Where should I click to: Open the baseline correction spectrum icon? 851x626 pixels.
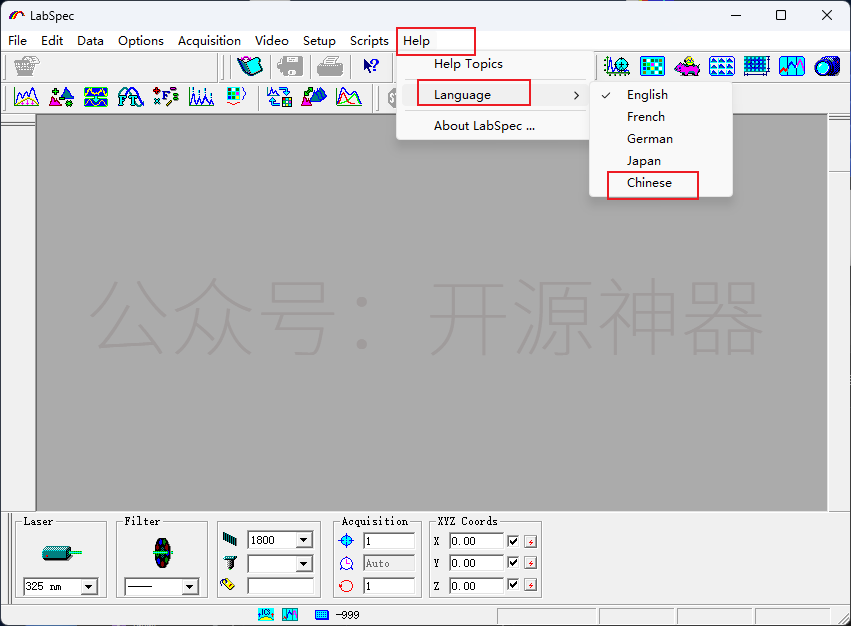click(x=26, y=97)
